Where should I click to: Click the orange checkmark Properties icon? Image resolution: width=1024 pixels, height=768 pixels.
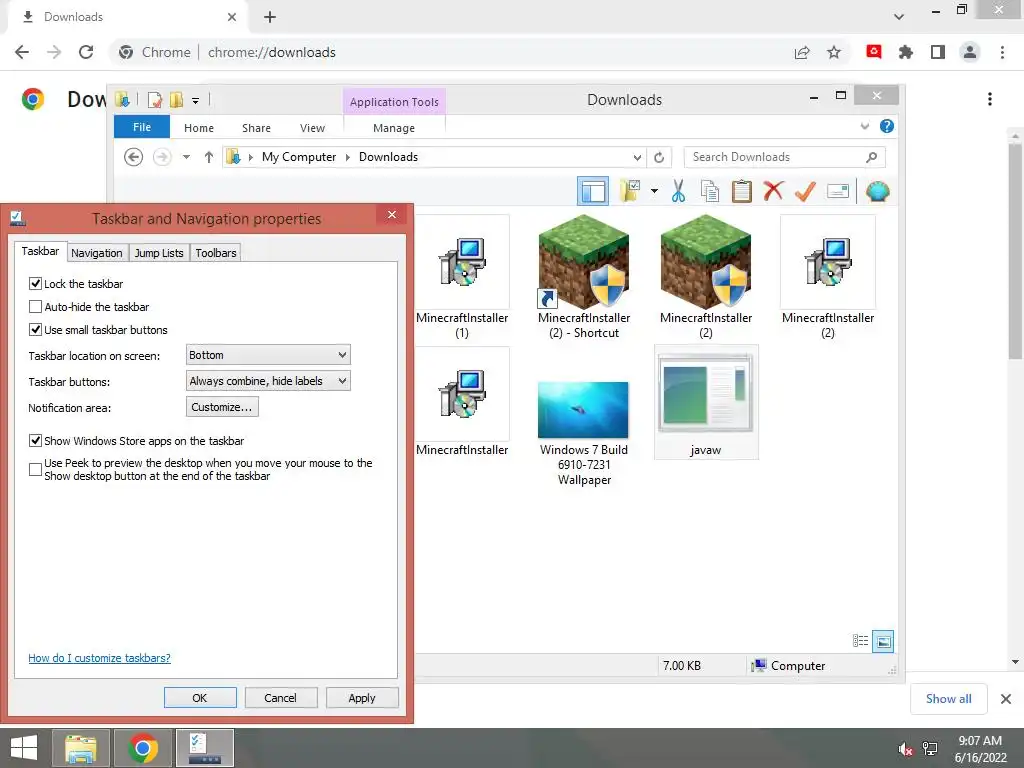click(x=805, y=191)
